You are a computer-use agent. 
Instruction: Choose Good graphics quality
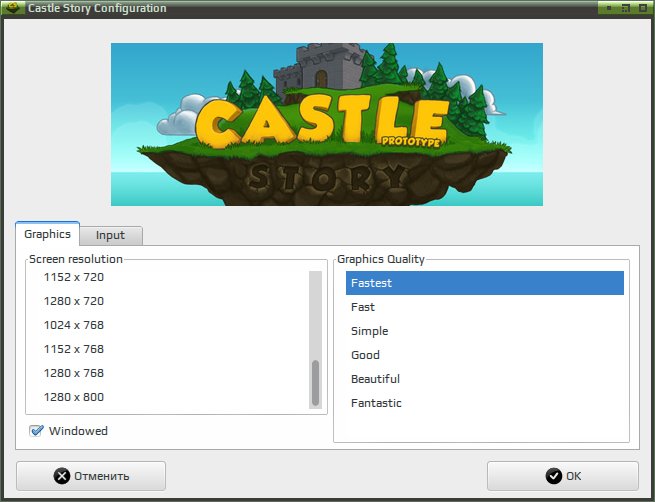click(485, 355)
